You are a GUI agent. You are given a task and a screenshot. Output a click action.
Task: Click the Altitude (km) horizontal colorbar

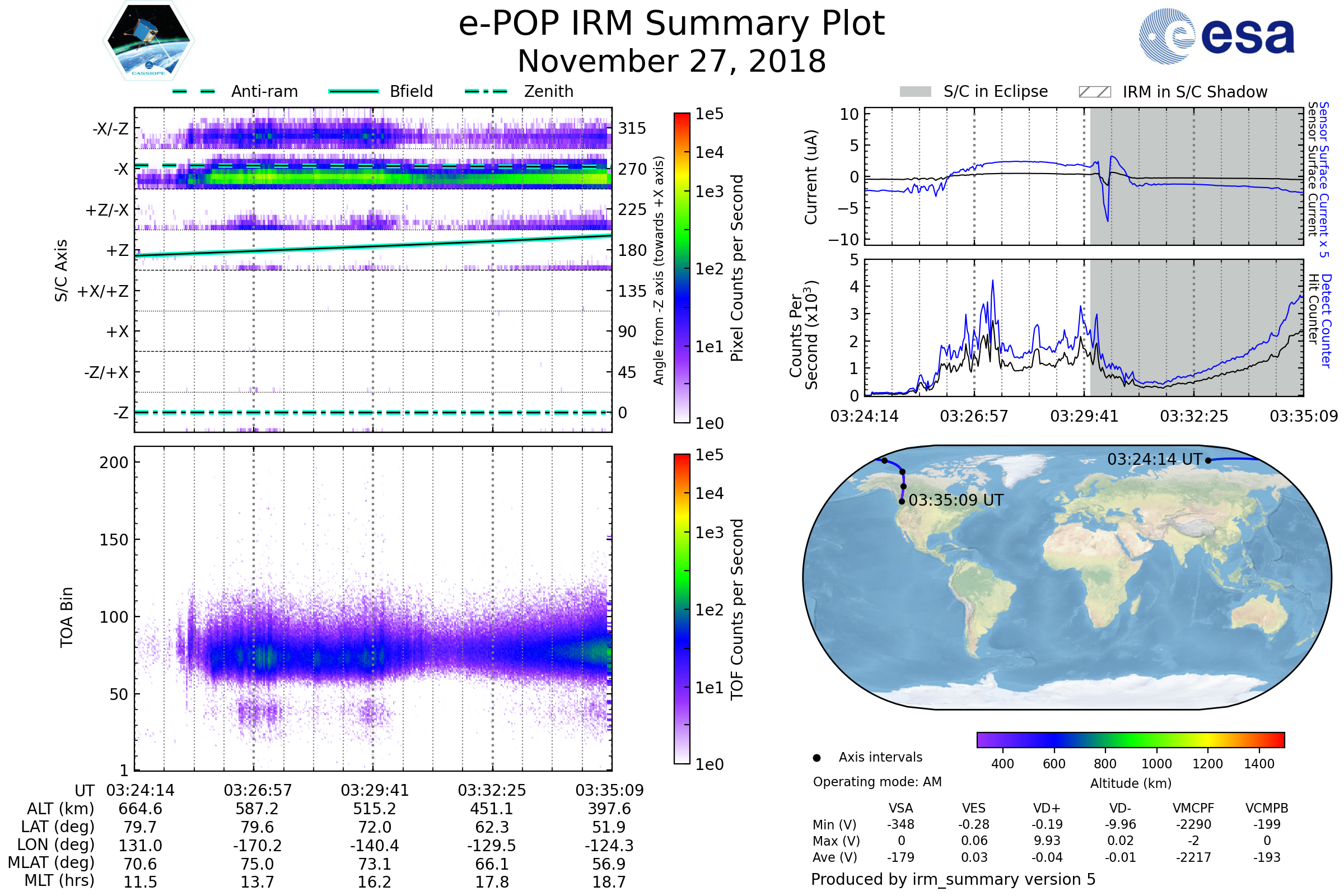[x=1130, y=739]
